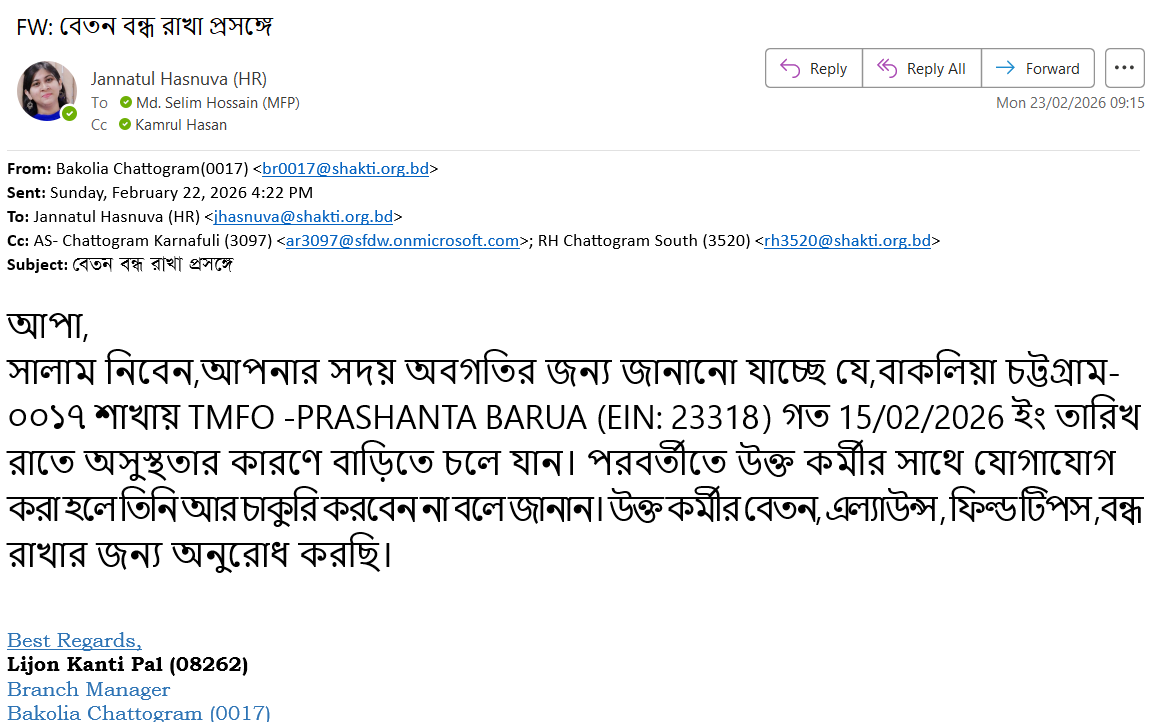The height and width of the screenshot is (722, 1150).
Task: Click the presence icon beside Md. Selim Hossain
Action: tap(125, 103)
